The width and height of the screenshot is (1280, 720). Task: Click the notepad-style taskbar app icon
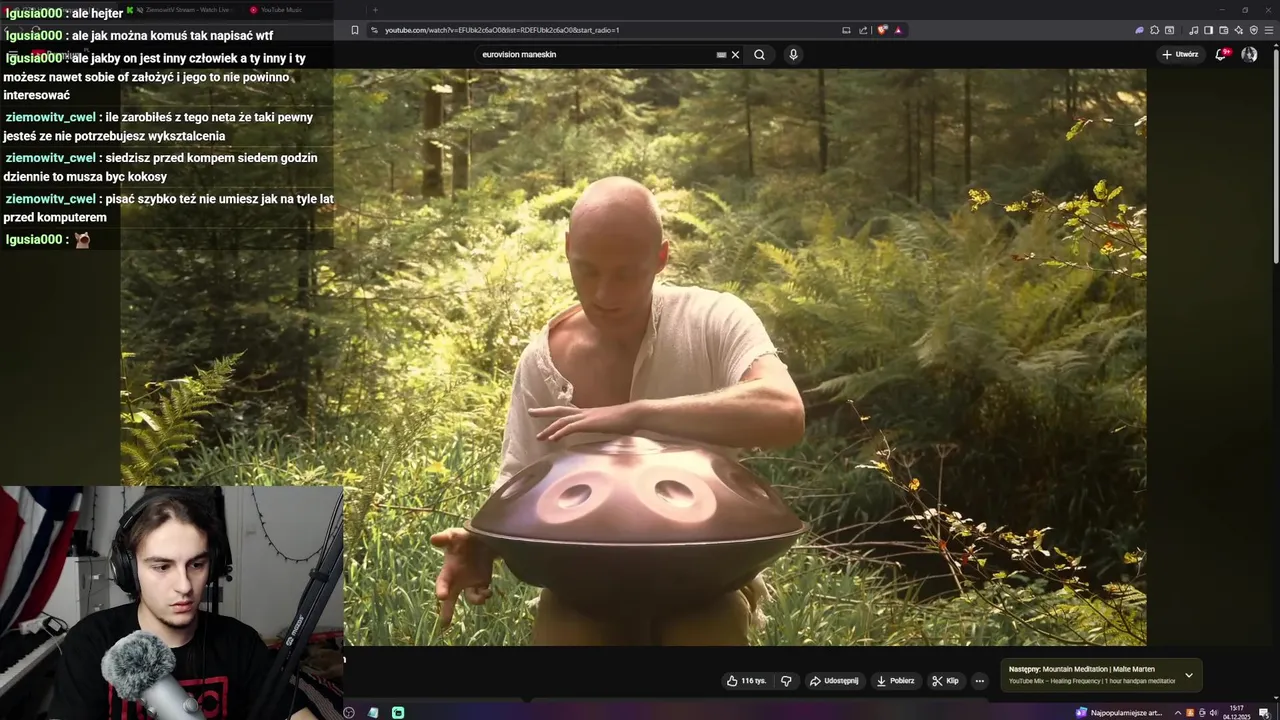click(373, 713)
